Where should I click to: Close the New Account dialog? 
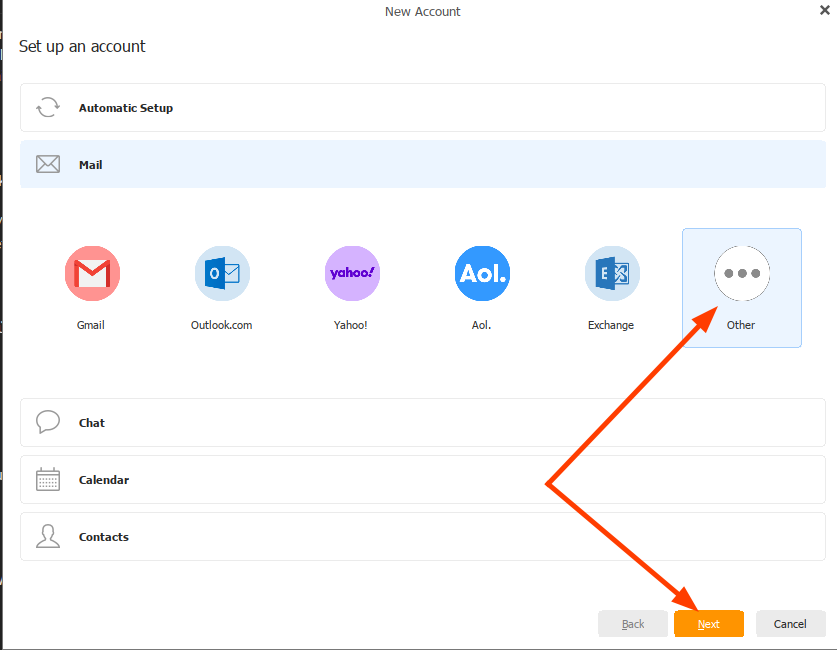825,10
